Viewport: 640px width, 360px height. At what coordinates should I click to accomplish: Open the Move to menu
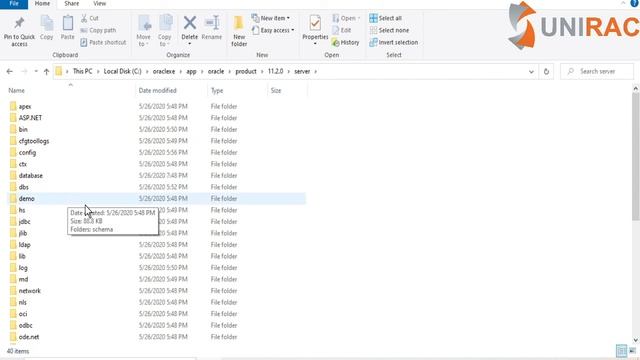144,31
